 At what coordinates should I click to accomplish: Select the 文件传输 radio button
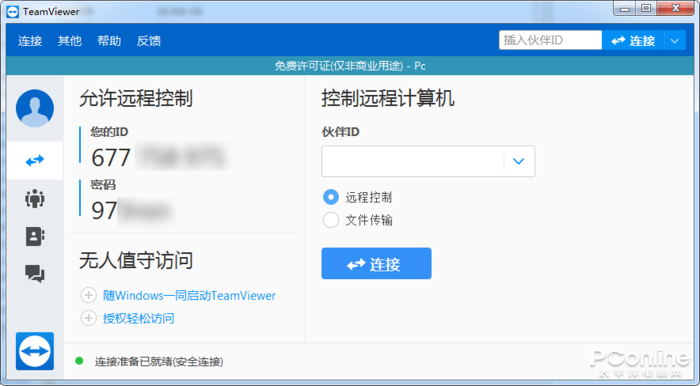click(331, 220)
